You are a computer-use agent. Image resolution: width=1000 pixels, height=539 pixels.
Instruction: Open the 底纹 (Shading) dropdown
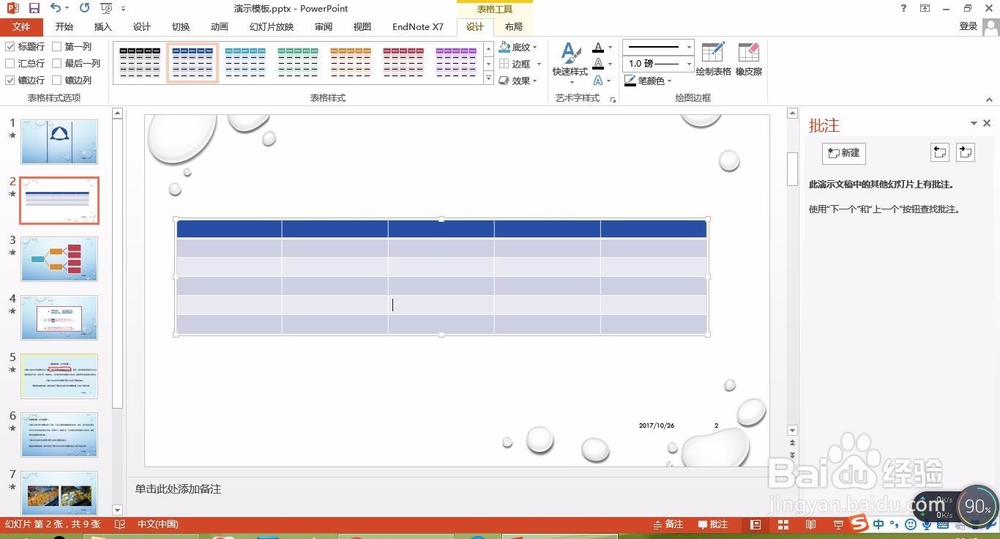tap(518, 47)
